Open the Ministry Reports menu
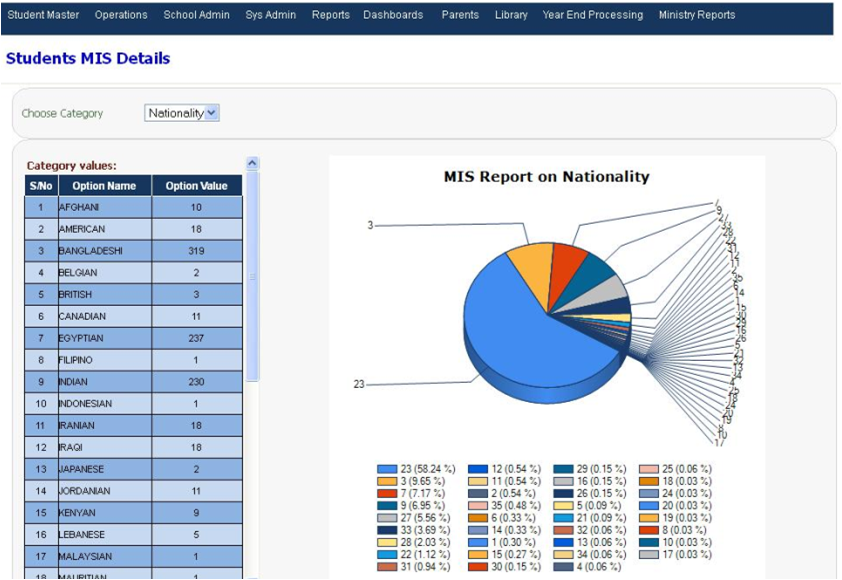The image size is (842, 580). tap(695, 15)
